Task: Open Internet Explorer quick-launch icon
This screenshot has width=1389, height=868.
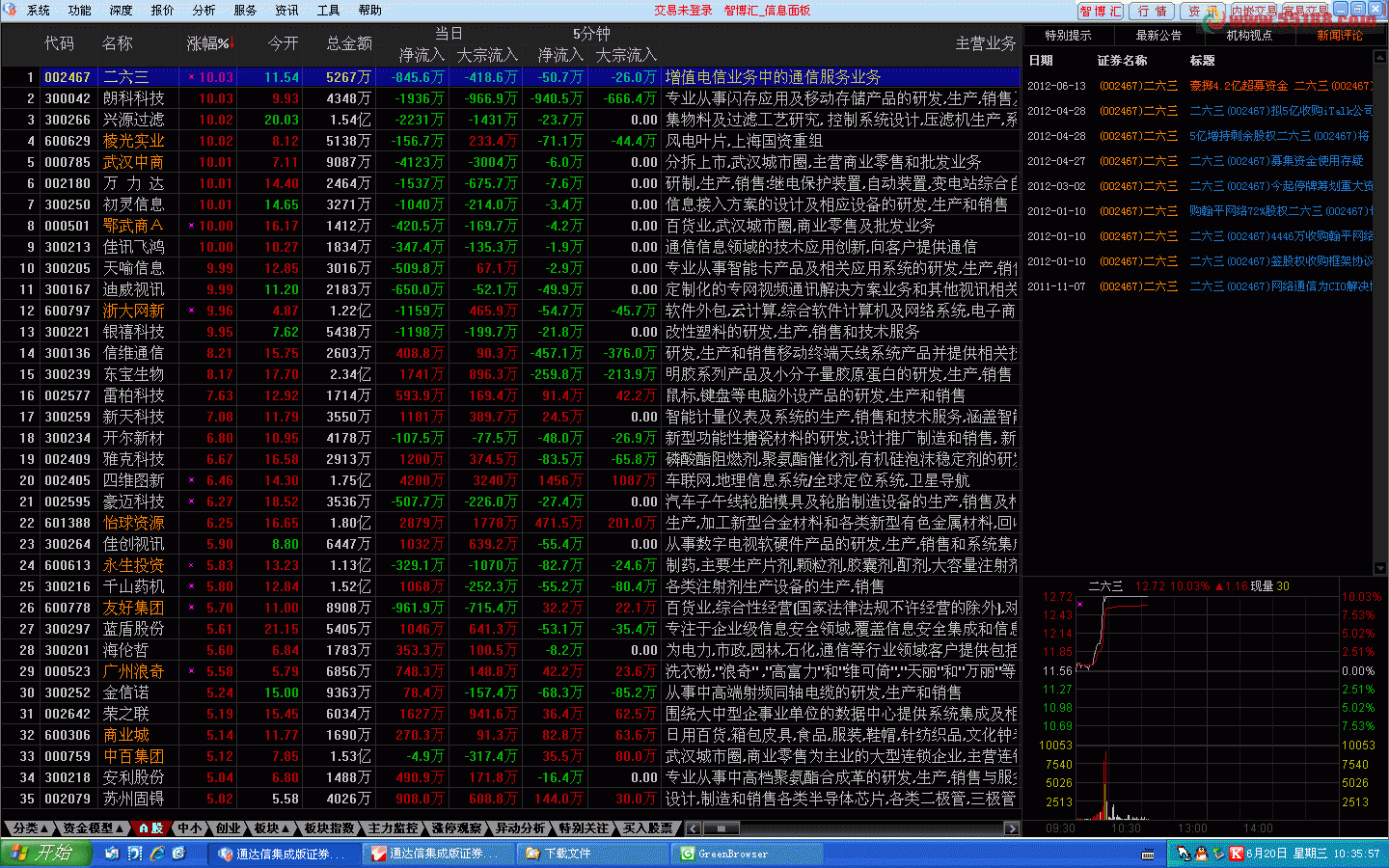Action: point(157,854)
